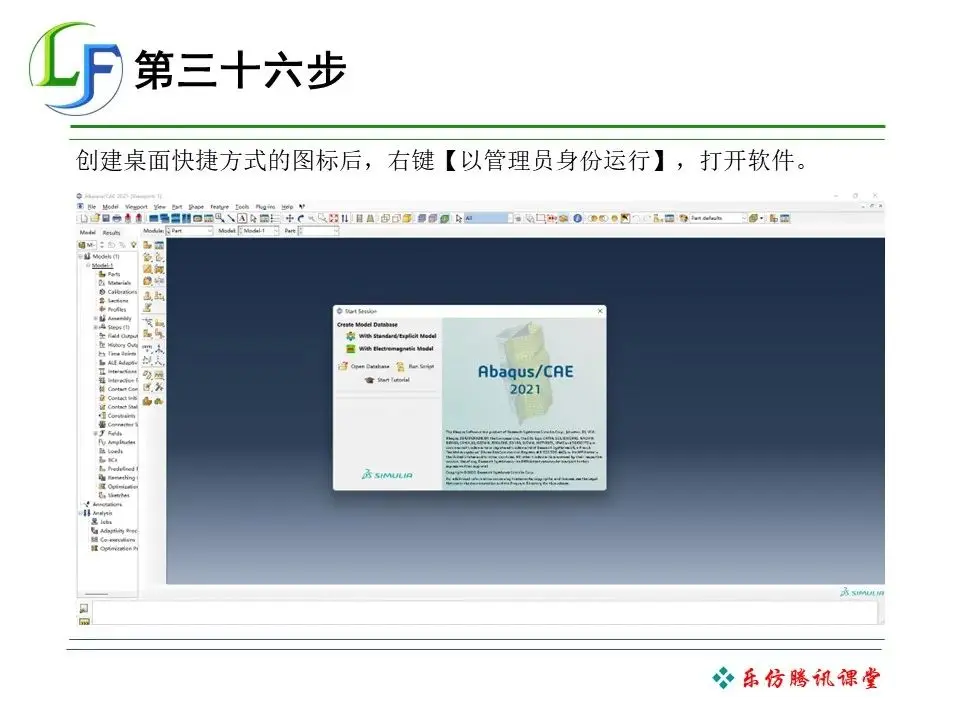Select the Rotate View tool

point(300,218)
